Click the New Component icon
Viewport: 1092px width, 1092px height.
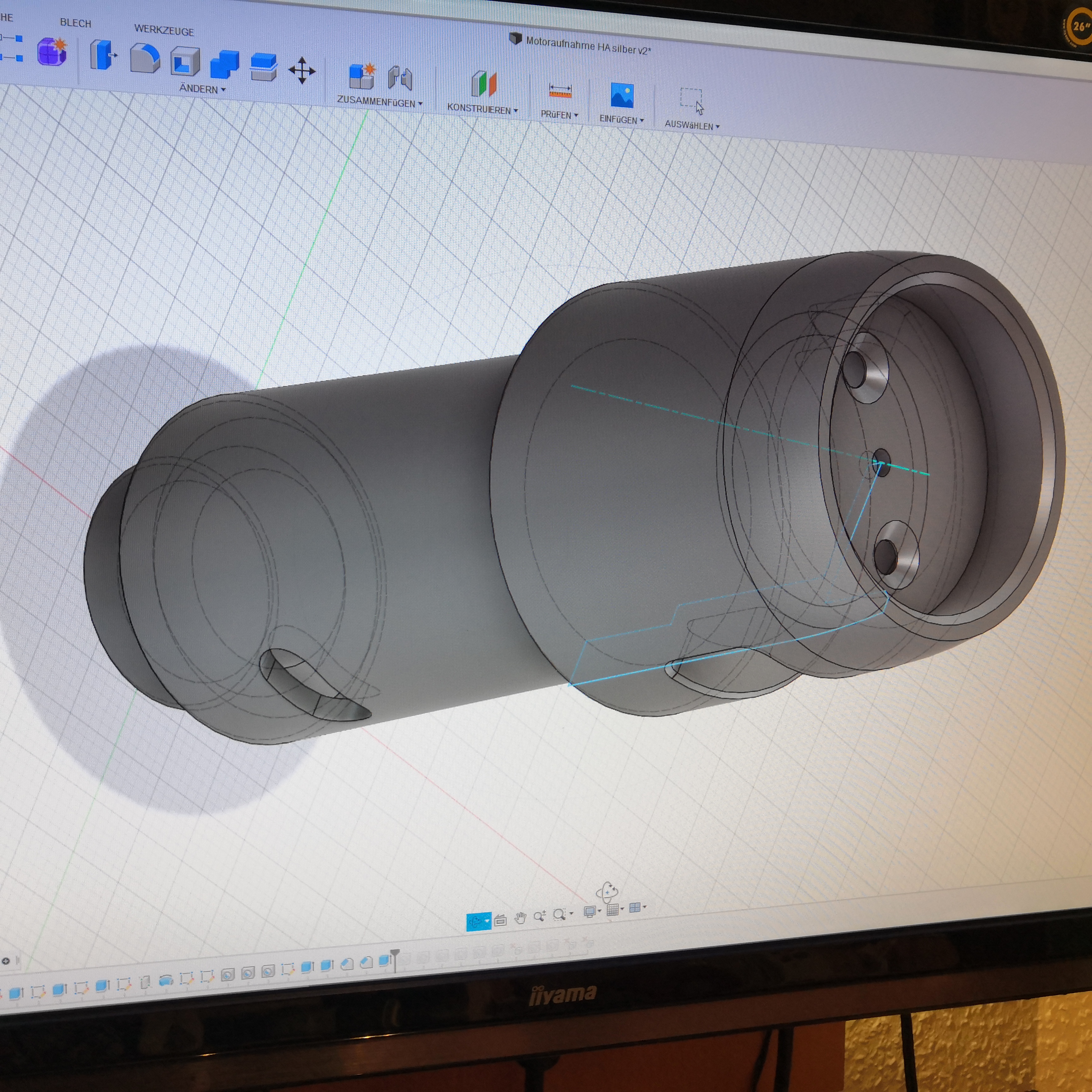pos(361,76)
